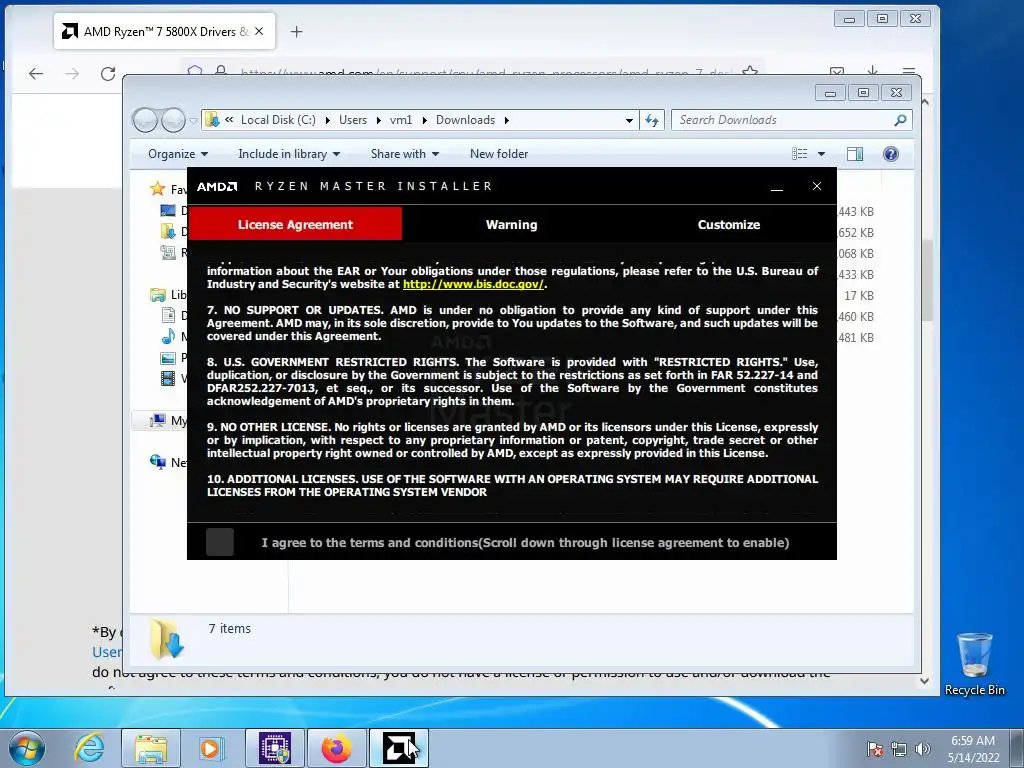
Task: Click Firefox back arrow button
Action: click(36, 74)
